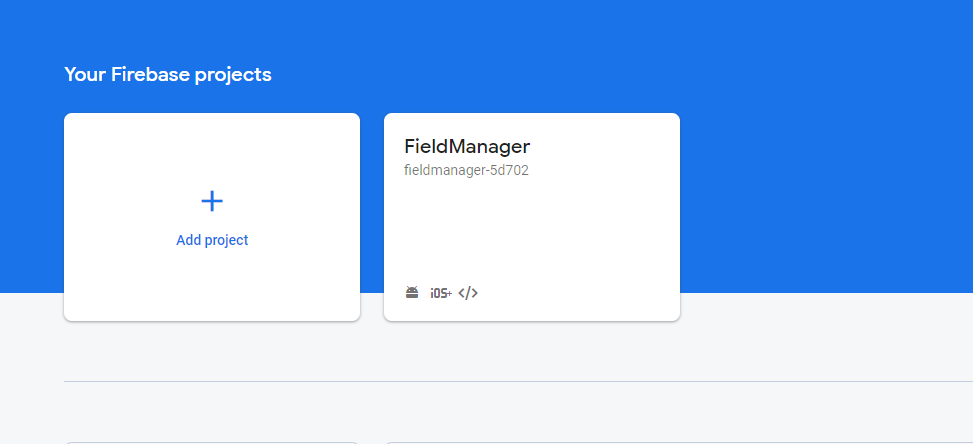Click gray gap between Add project and FieldManager cards

372,307
